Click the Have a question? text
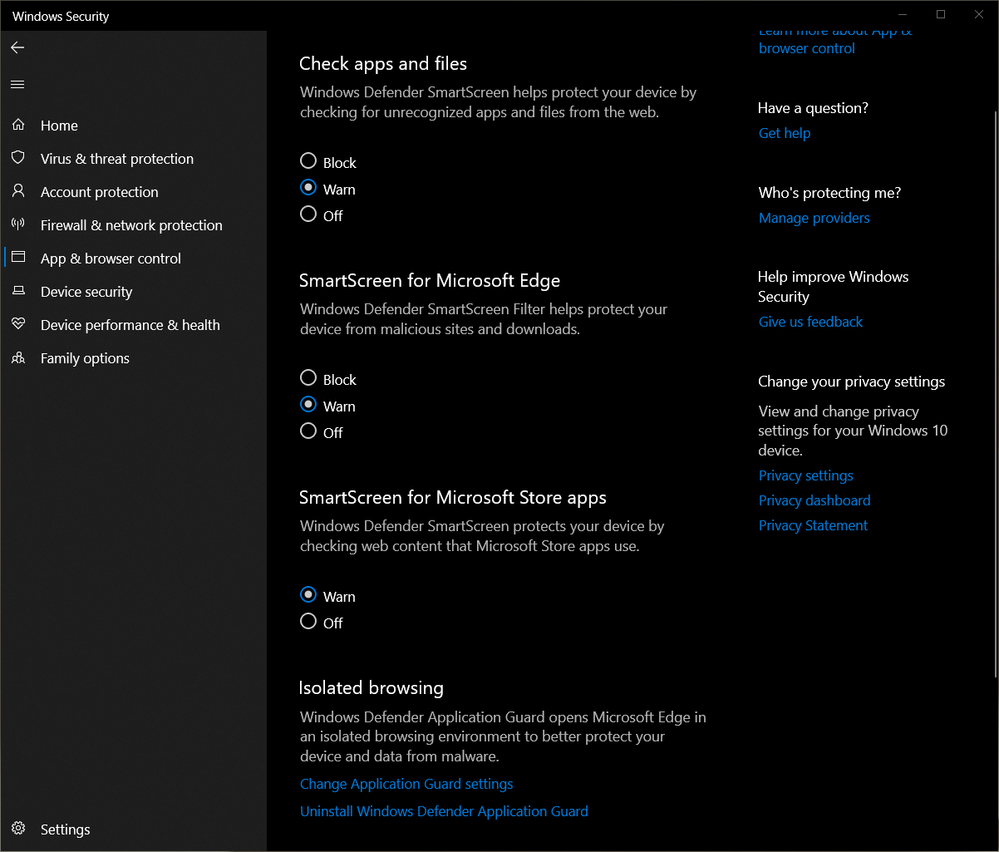This screenshot has height=852, width=999. click(x=813, y=108)
